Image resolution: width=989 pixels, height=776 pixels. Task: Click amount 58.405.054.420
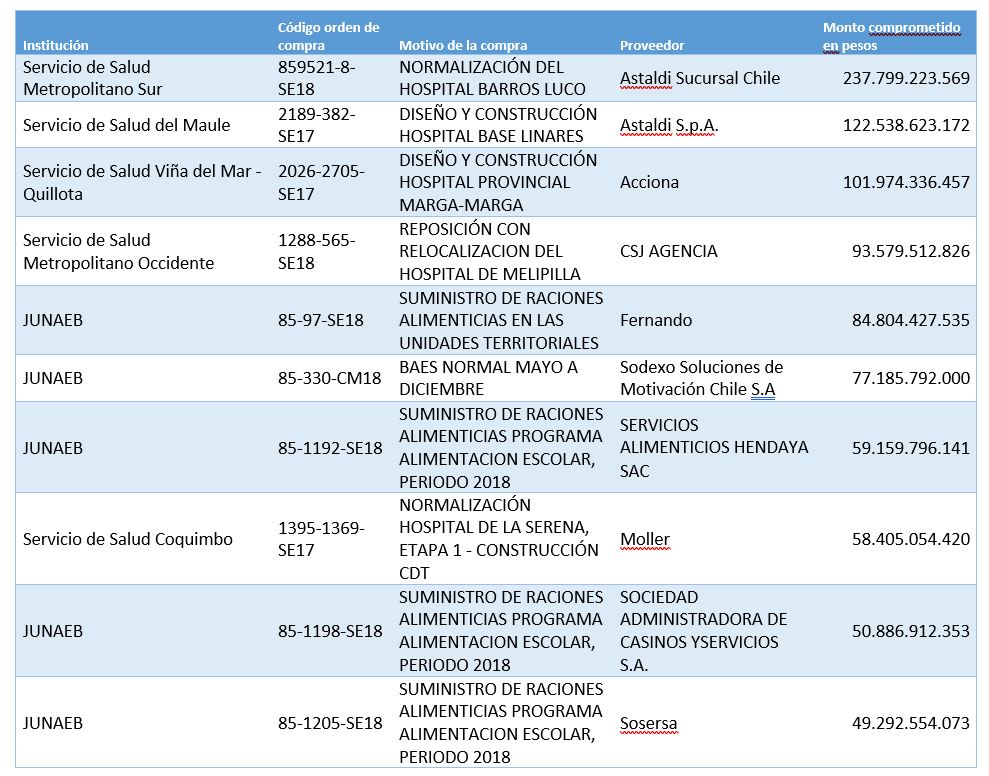click(x=911, y=539)
